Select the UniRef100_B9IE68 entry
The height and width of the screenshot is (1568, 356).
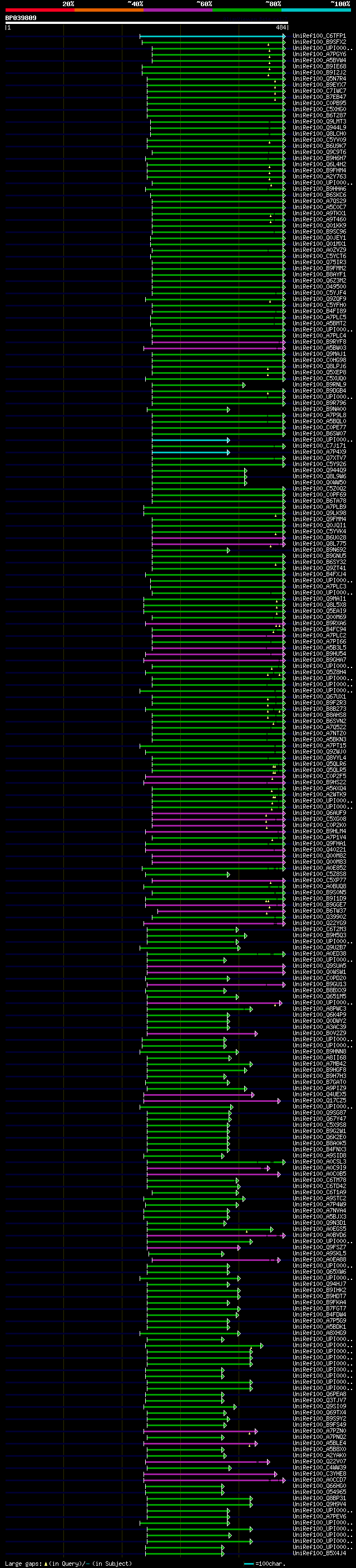tap(319, 66)
